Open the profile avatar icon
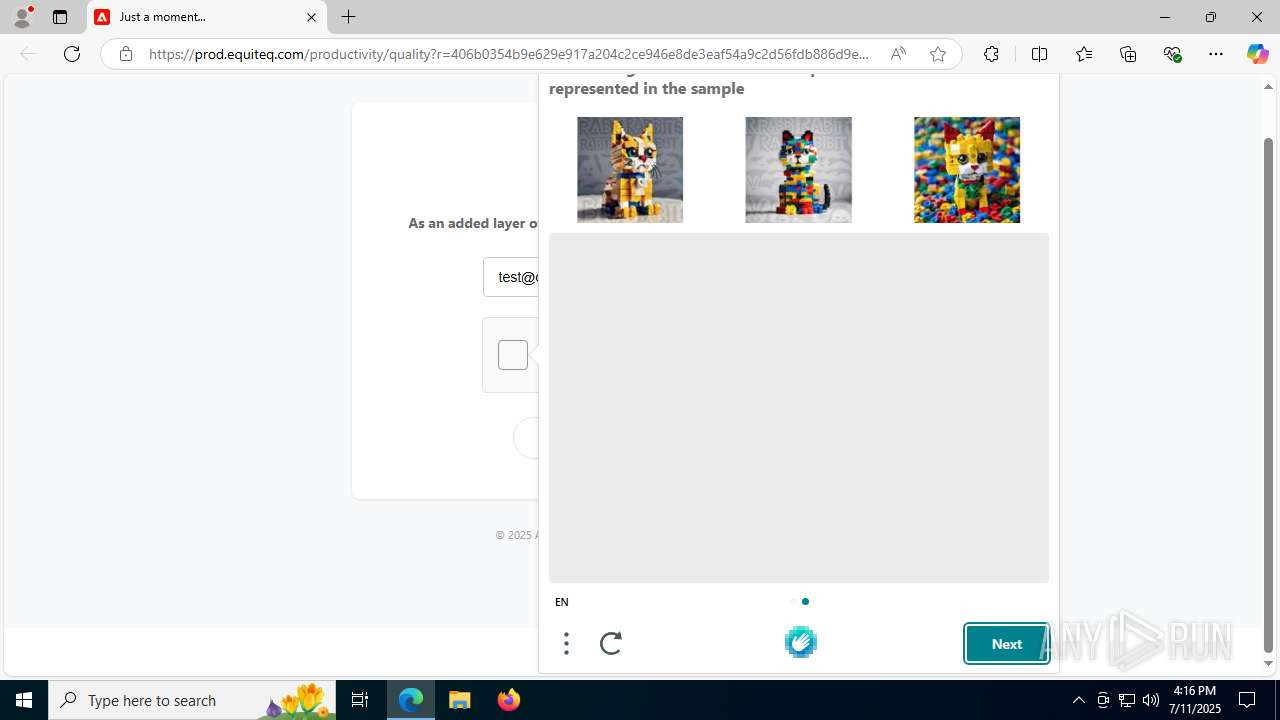Image resolution: width=1280 pixels, height=720 pixels. [22, 17]
